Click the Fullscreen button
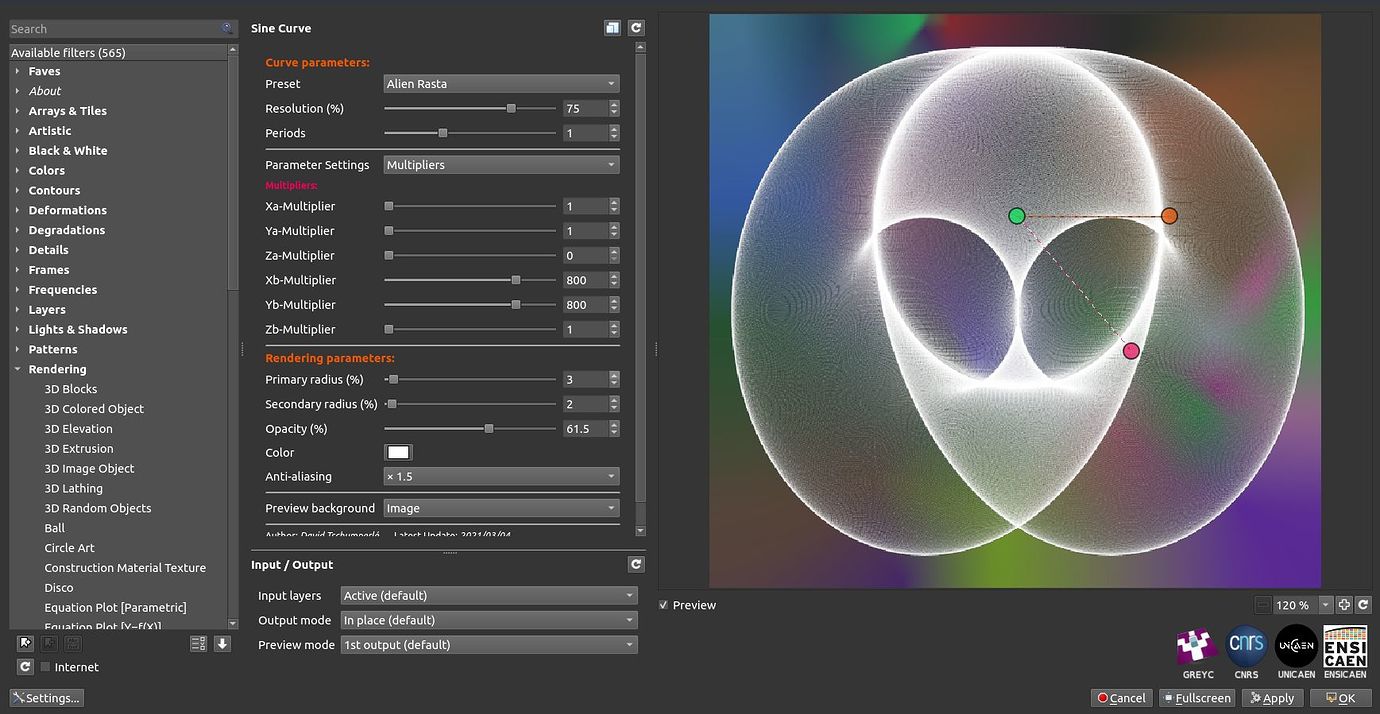The image size is (1380, 714). 1196,697
